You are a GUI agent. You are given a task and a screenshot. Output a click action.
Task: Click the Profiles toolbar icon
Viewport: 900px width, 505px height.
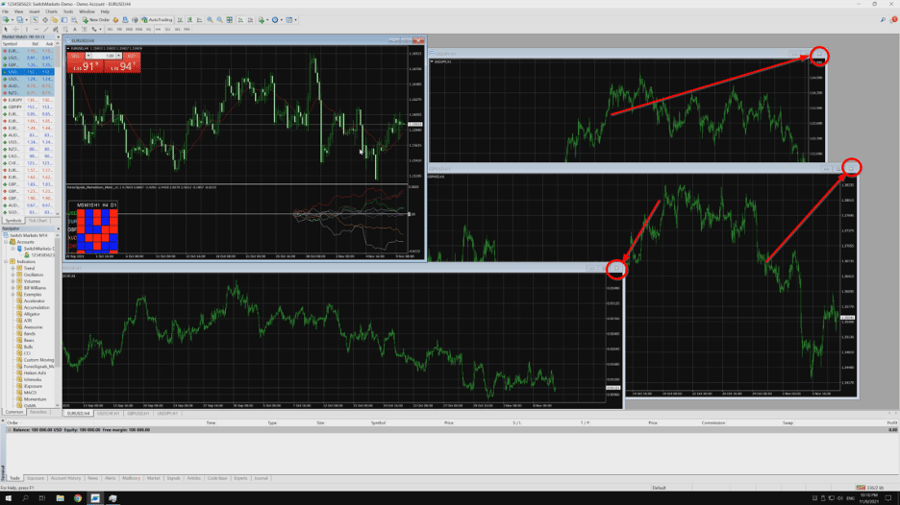tap(20, 20)
